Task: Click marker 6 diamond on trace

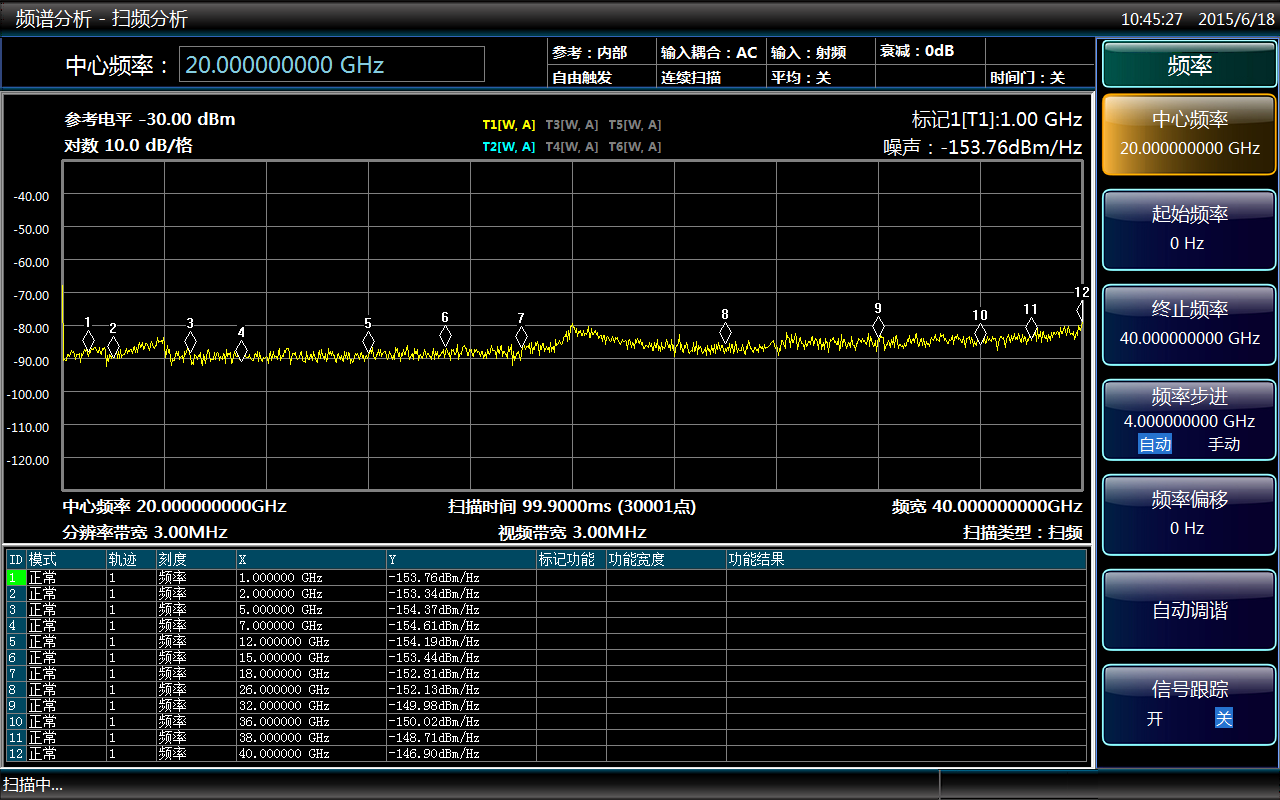Action: tap(445, 335)
